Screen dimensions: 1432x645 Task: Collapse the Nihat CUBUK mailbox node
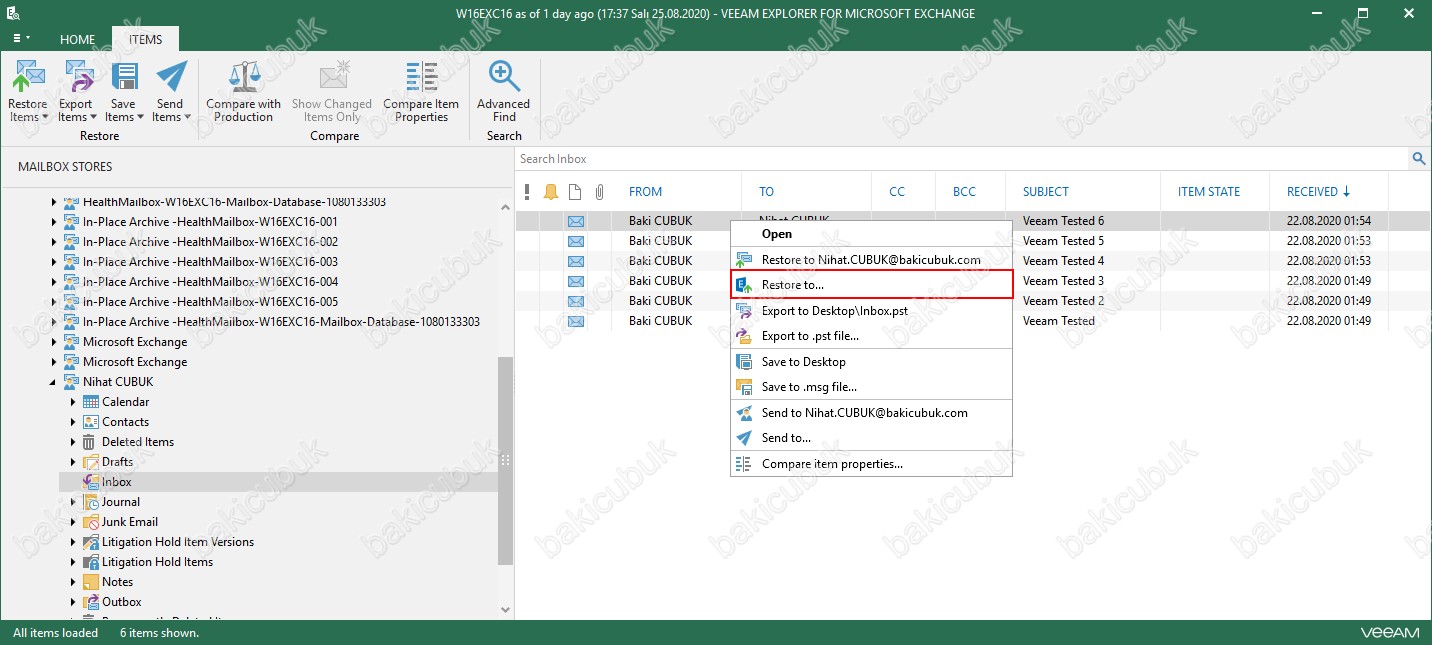[53, 382]
